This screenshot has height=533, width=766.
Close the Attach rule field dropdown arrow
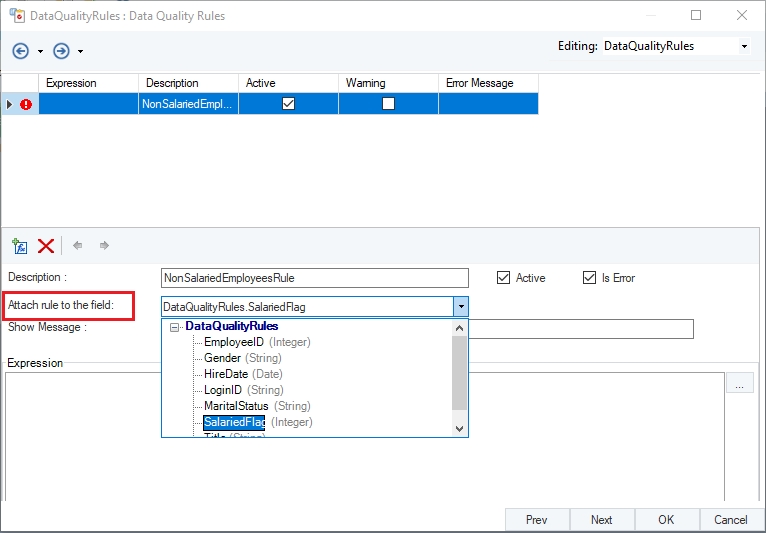(461, 307)
